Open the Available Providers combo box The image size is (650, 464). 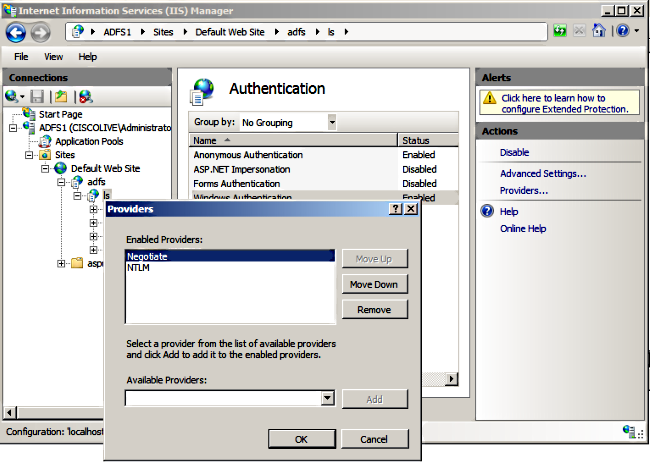tap(230, 398)
